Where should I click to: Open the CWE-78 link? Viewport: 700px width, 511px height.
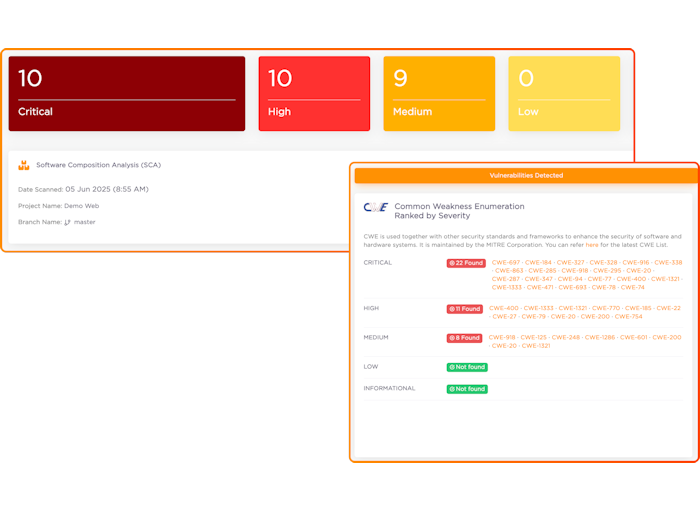point(604,287)
